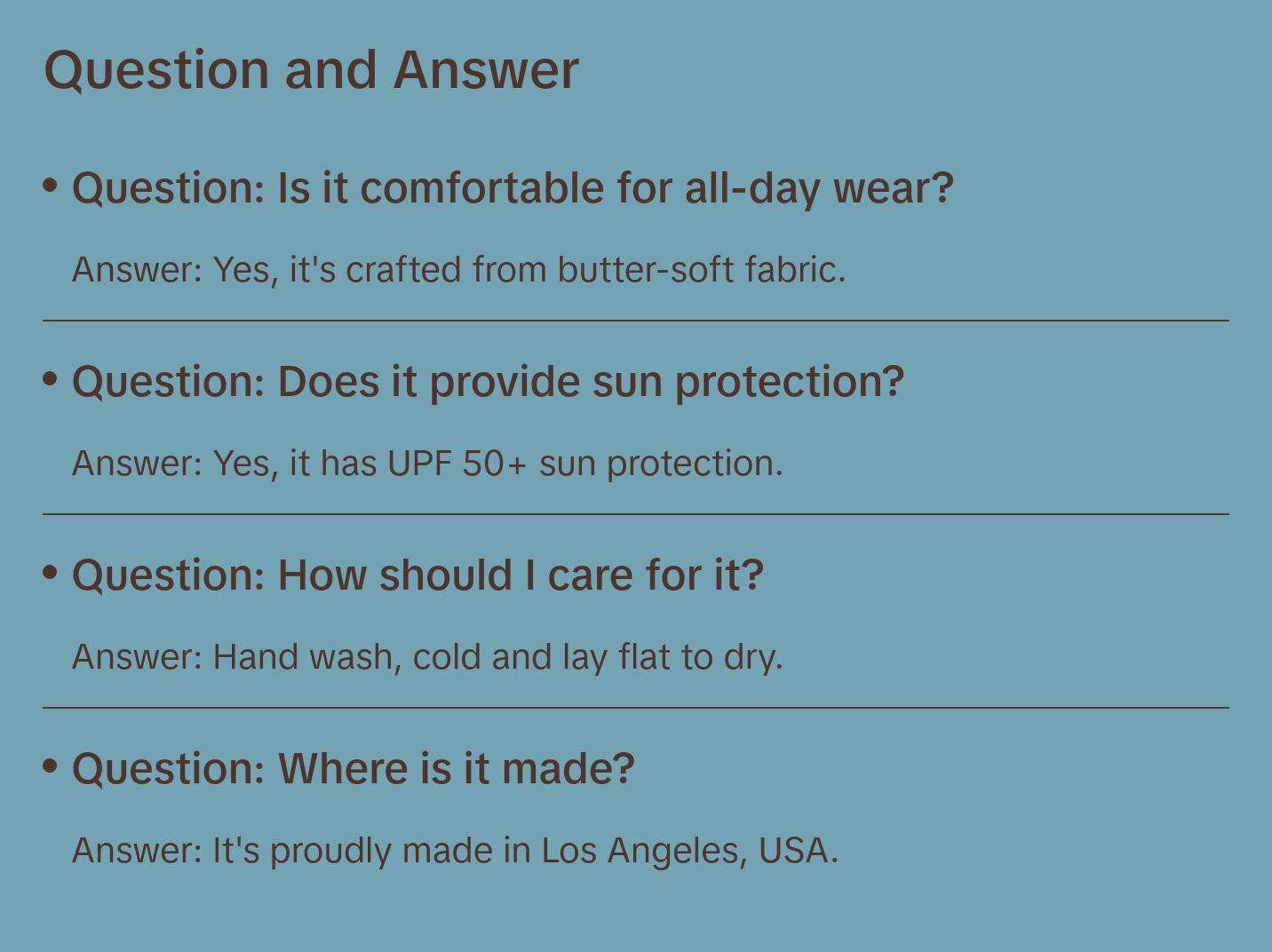Click the bullet before the comfort question

[51, 186]
